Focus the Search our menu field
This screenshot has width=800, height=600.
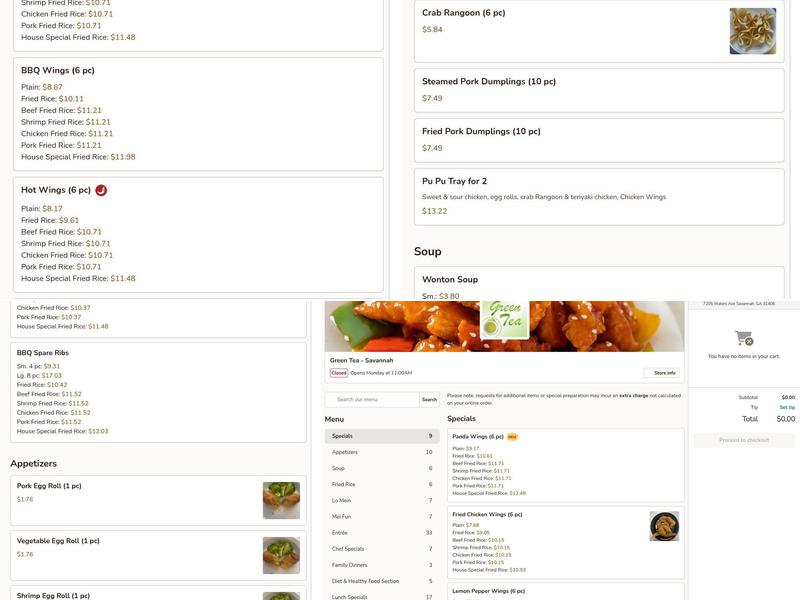pos(372,399)
